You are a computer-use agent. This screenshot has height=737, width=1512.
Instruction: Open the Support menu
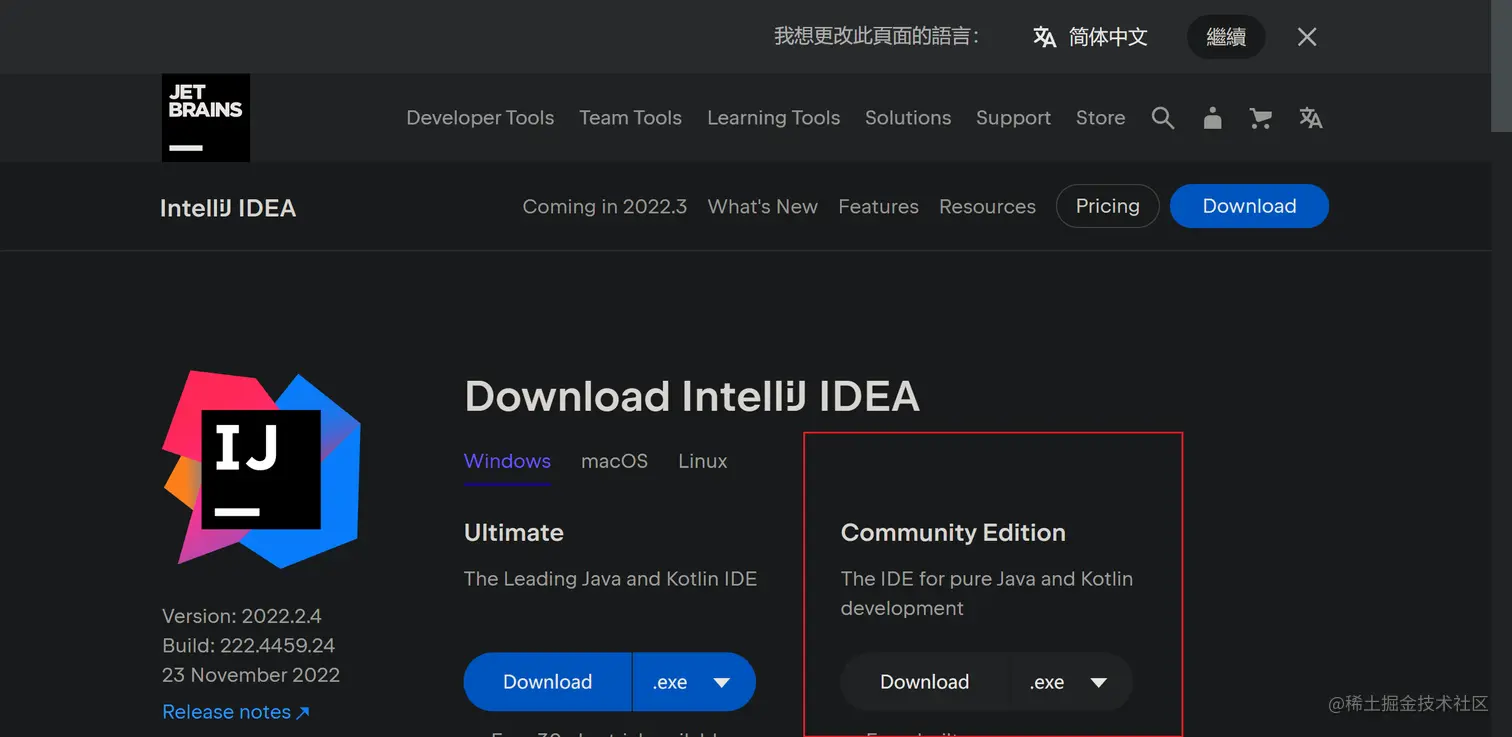1013,118
